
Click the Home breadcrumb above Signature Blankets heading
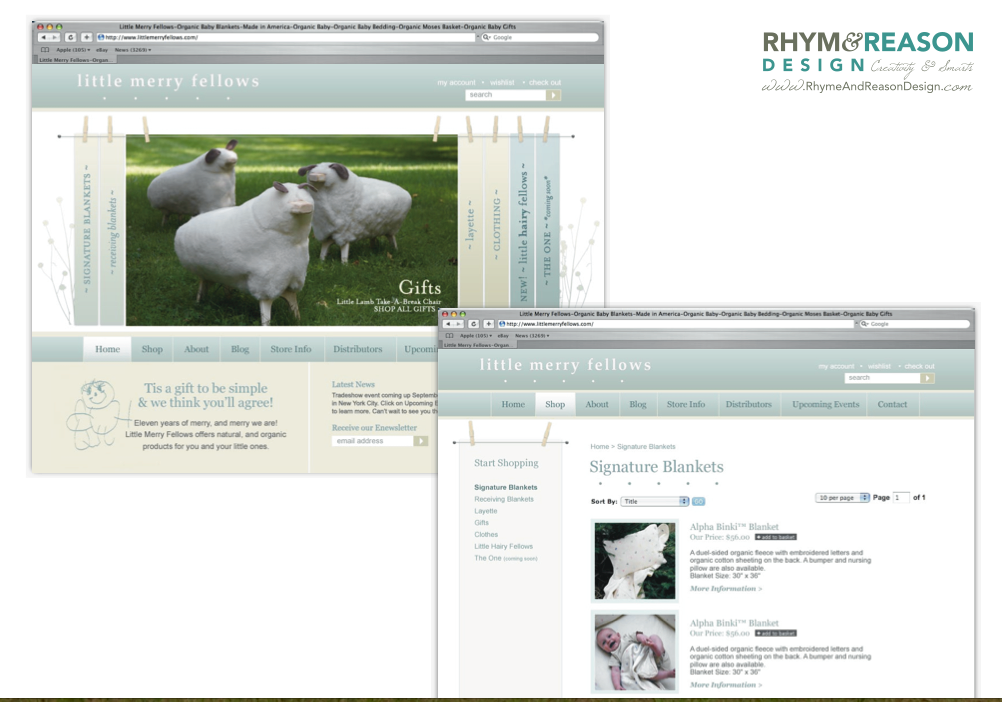[599, 446]
